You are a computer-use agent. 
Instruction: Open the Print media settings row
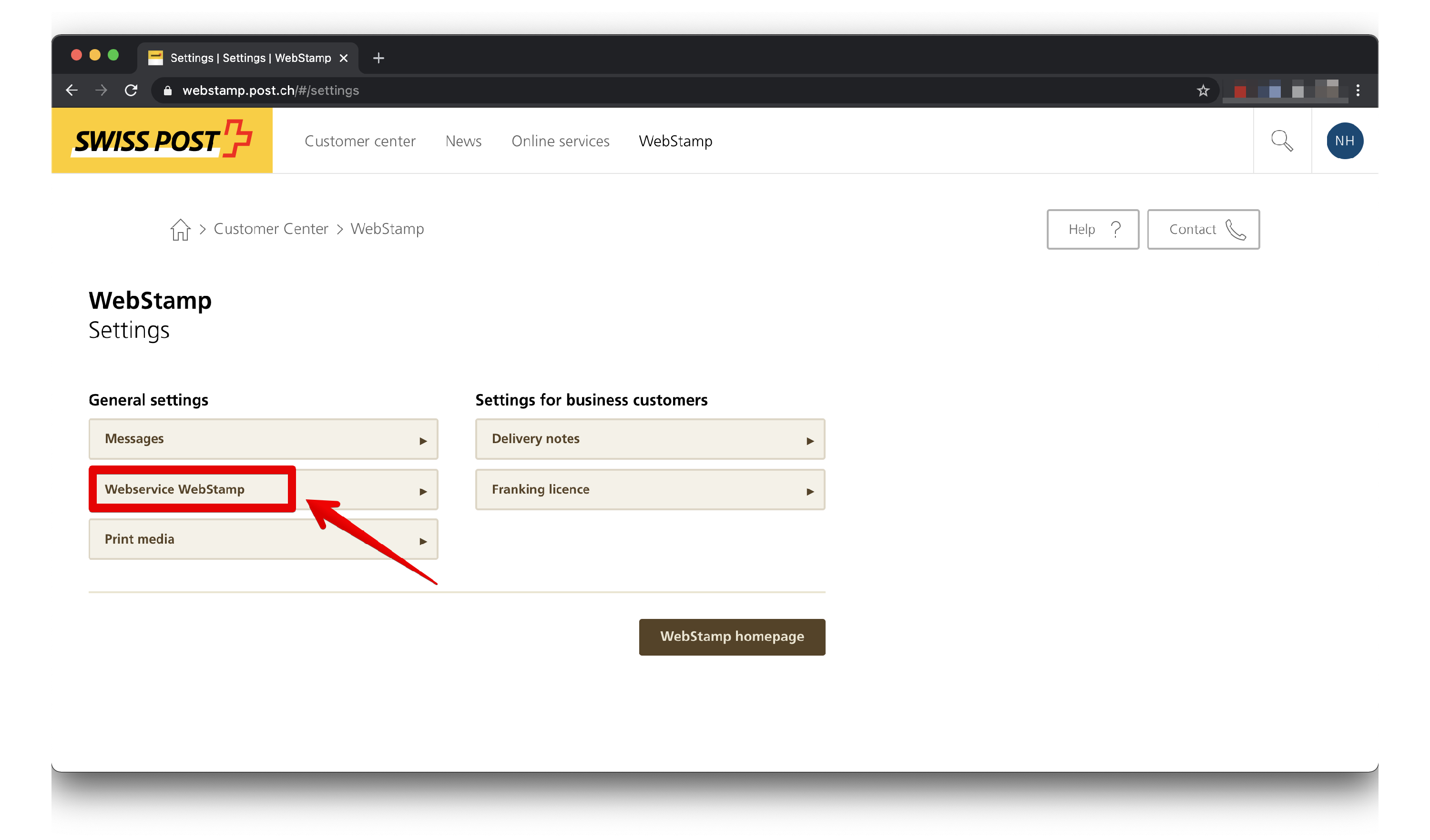pyautogui.click(x=263, y=539)
